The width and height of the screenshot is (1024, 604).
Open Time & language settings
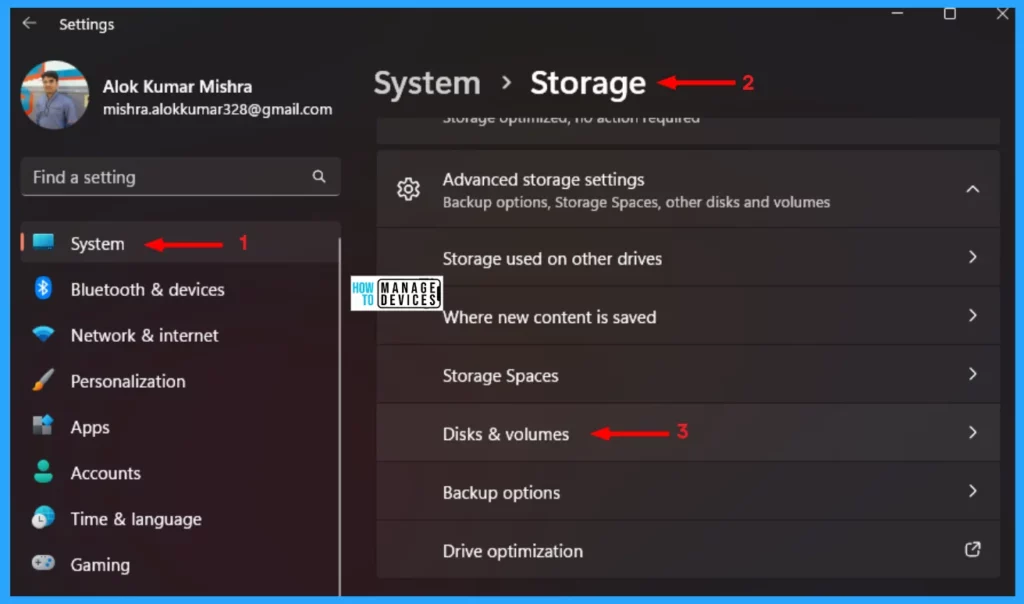(x=136, y=519)
